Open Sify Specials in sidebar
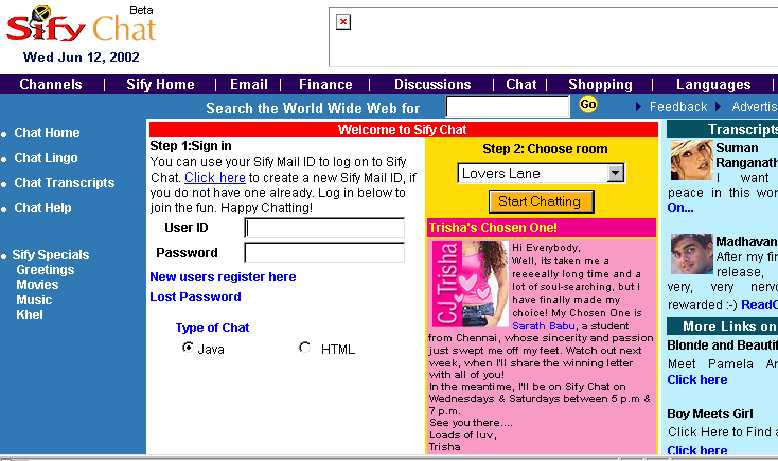This screenshot has width=778, height=461. tap(51, 255)
